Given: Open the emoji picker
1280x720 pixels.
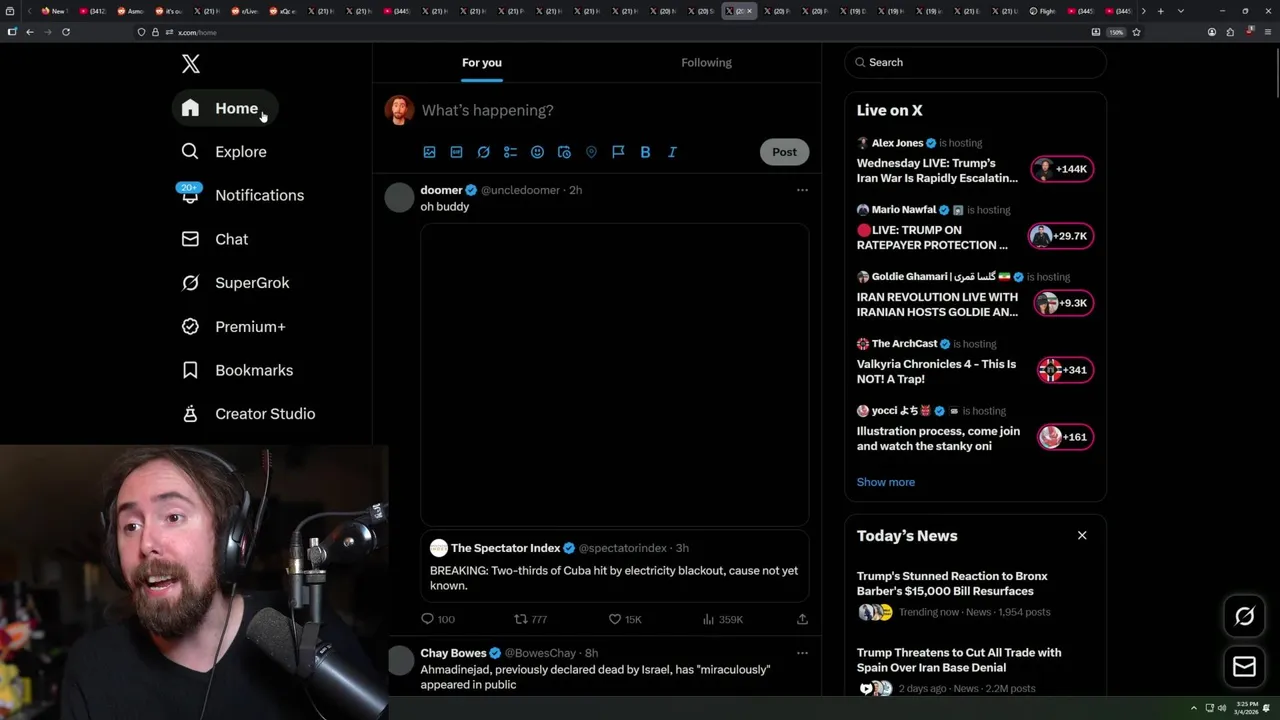Looking at the screenshot, I should coord(537,152).
